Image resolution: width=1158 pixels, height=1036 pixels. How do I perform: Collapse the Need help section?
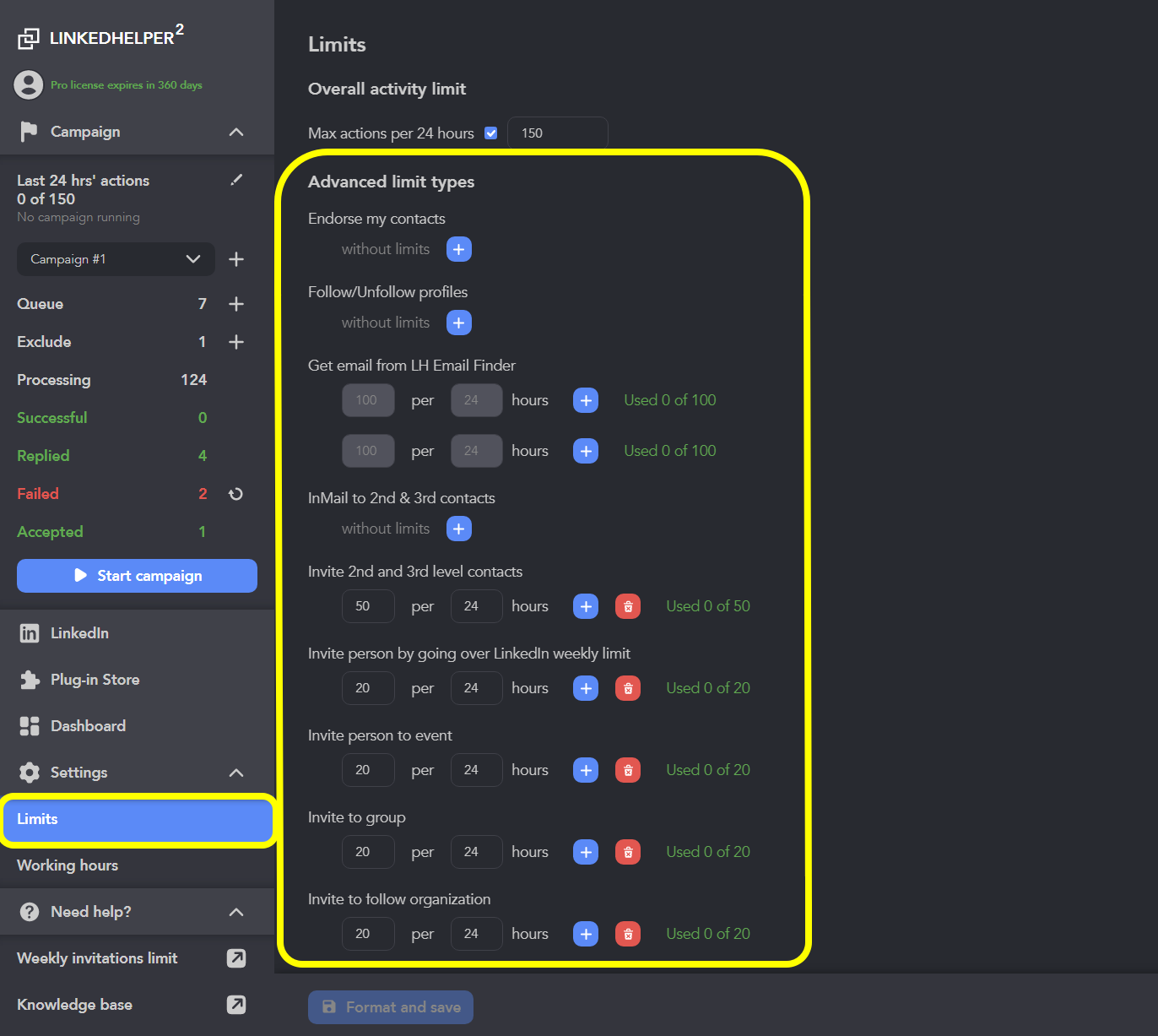236,911
